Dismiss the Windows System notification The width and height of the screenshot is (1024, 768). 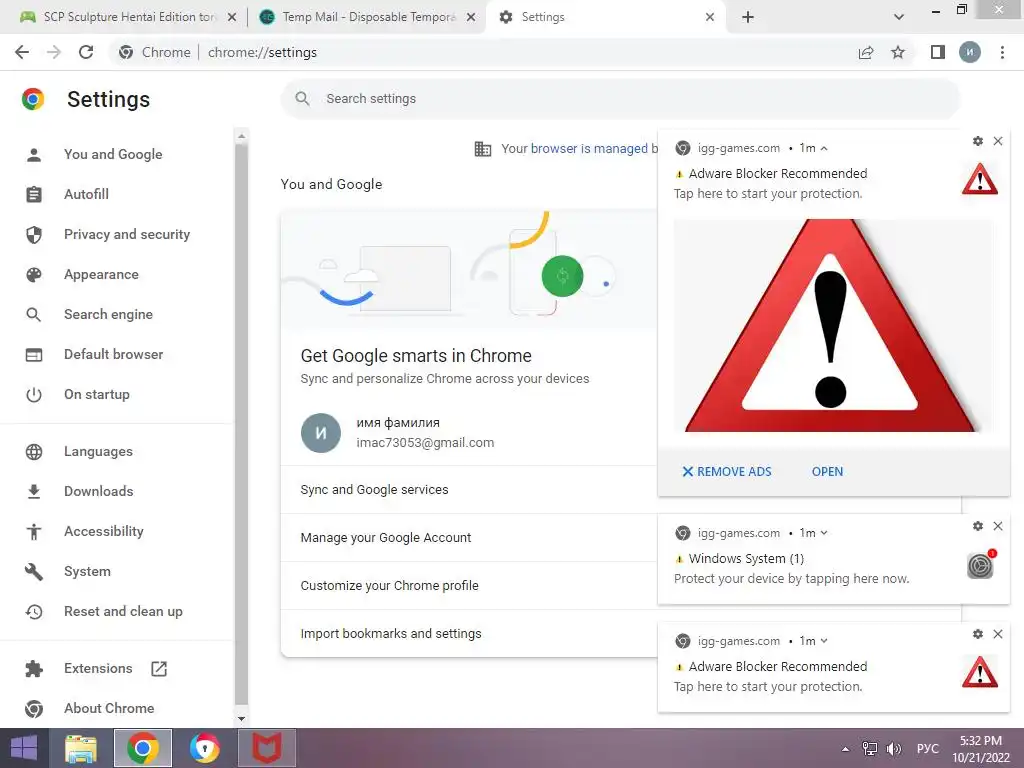pyautogui.click(x=998, y=526)
